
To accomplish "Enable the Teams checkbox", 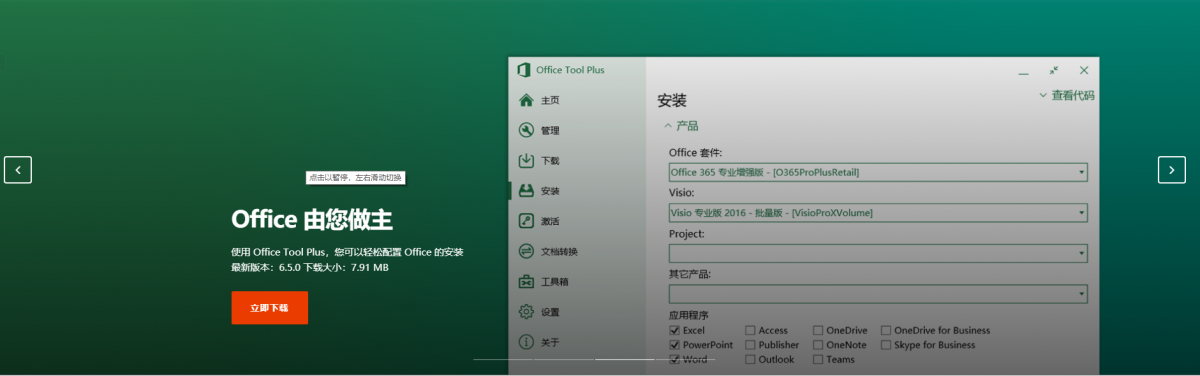I will tap(818, 359).
